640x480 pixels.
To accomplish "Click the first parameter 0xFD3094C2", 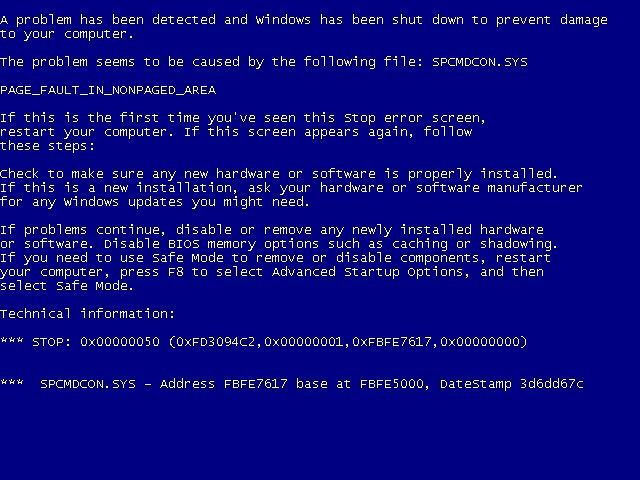I will (216, 342).
